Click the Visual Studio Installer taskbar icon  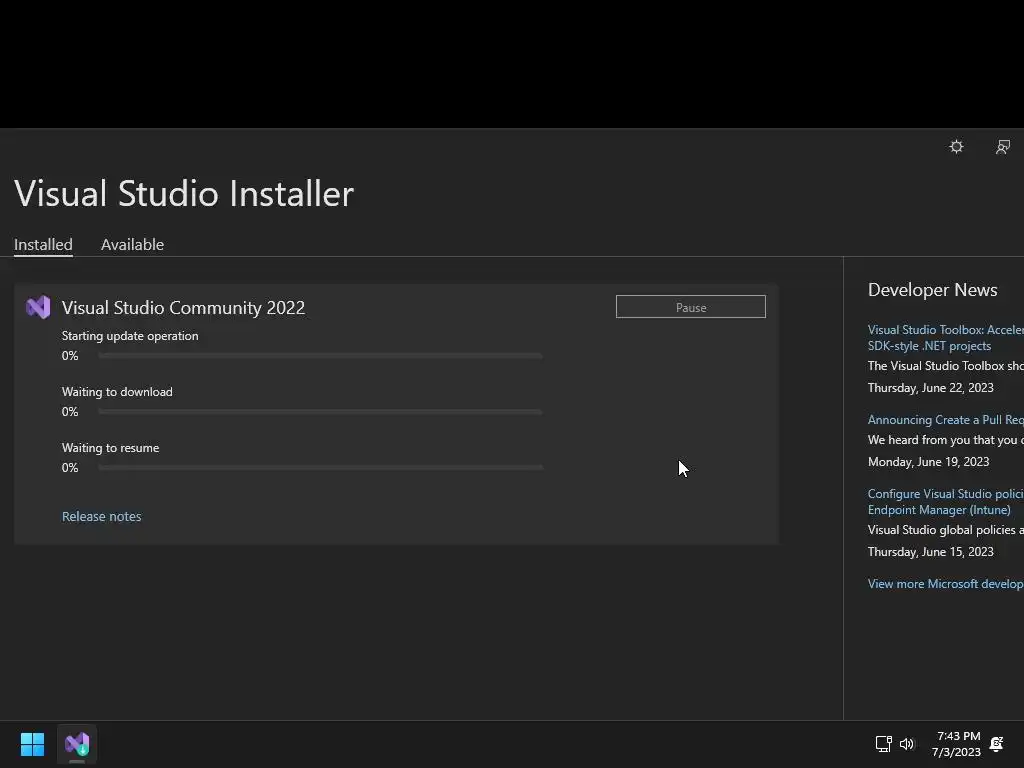pyautogui.click(x=77, y=744)
